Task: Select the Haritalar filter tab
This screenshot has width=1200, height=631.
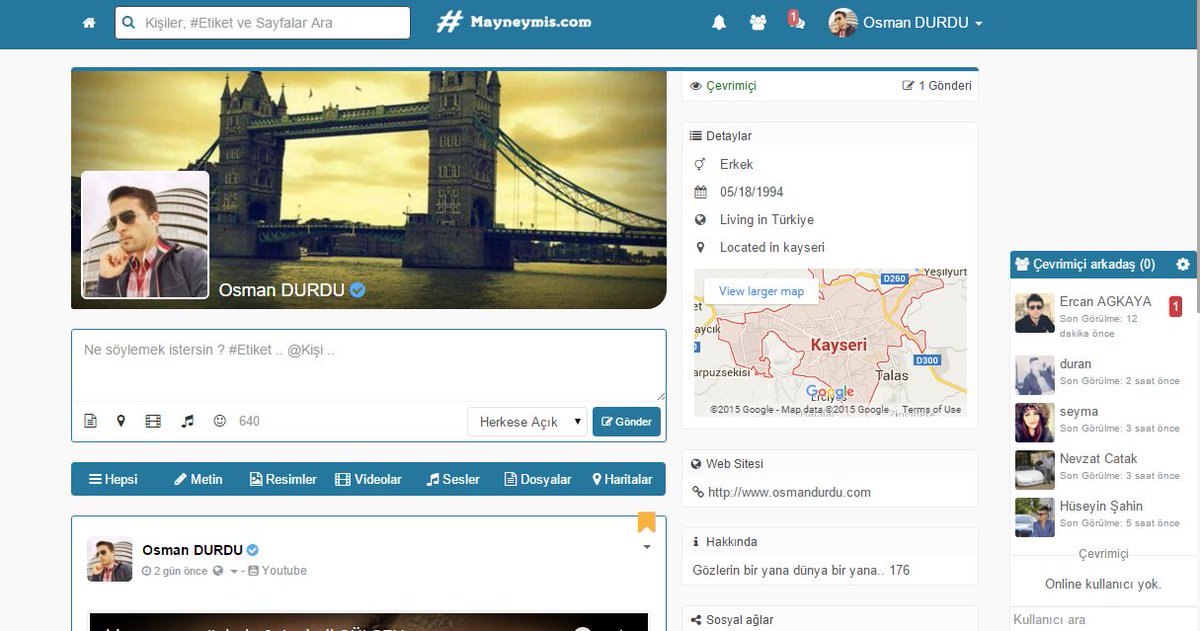Action: pos(622,479)
